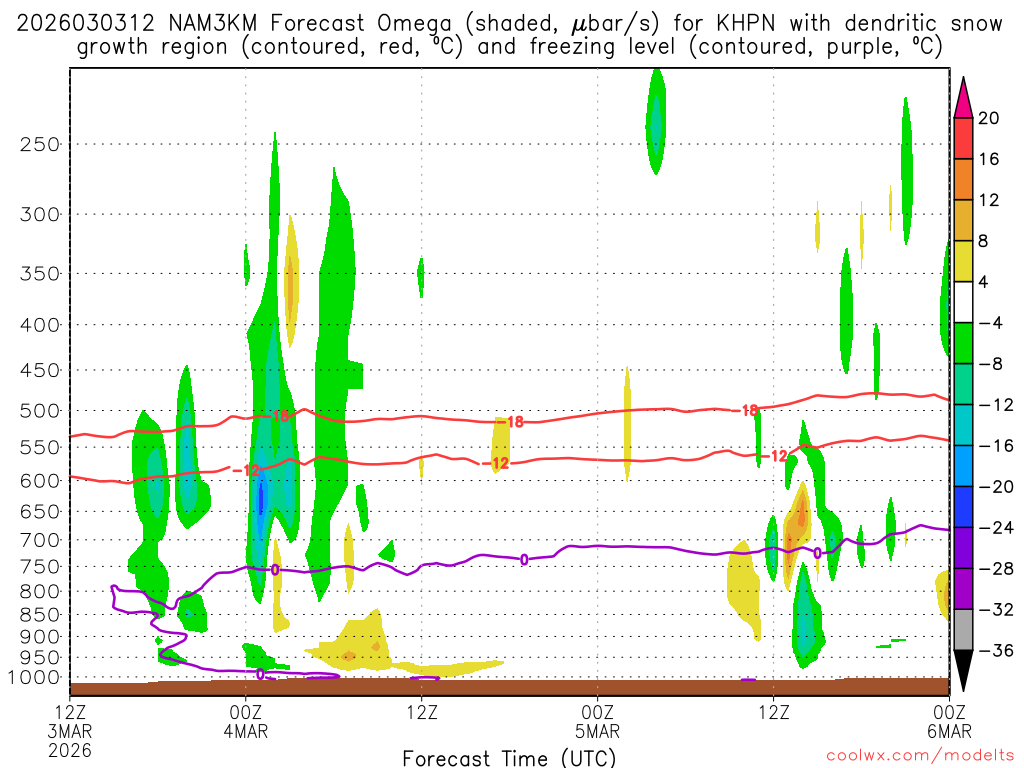Click the 550 pressure level label
1024x768 pixels.
coord(40,447)
